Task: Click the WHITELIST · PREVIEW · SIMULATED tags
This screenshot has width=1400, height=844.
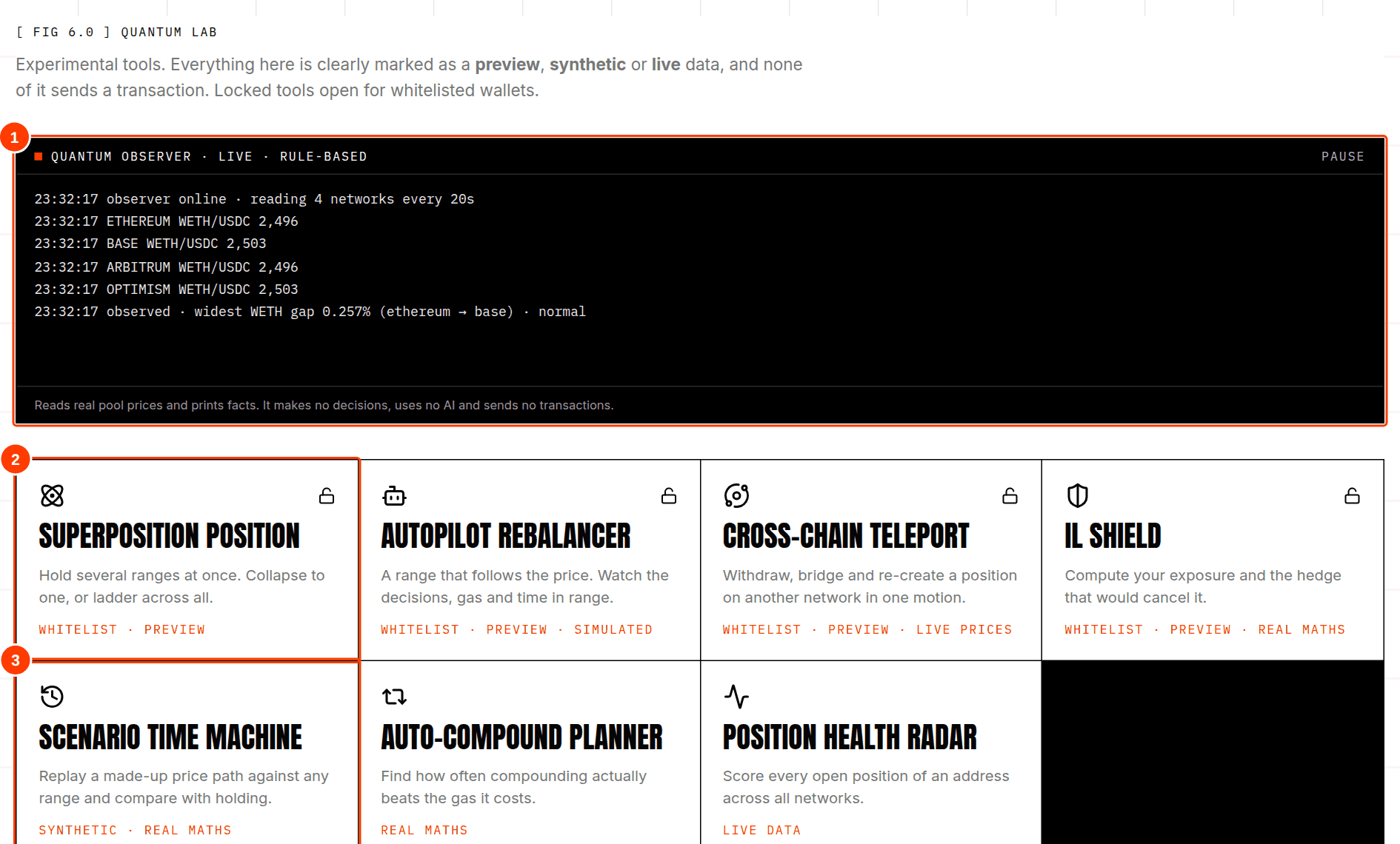Action: pyautogui.click(x=517, y=629)
